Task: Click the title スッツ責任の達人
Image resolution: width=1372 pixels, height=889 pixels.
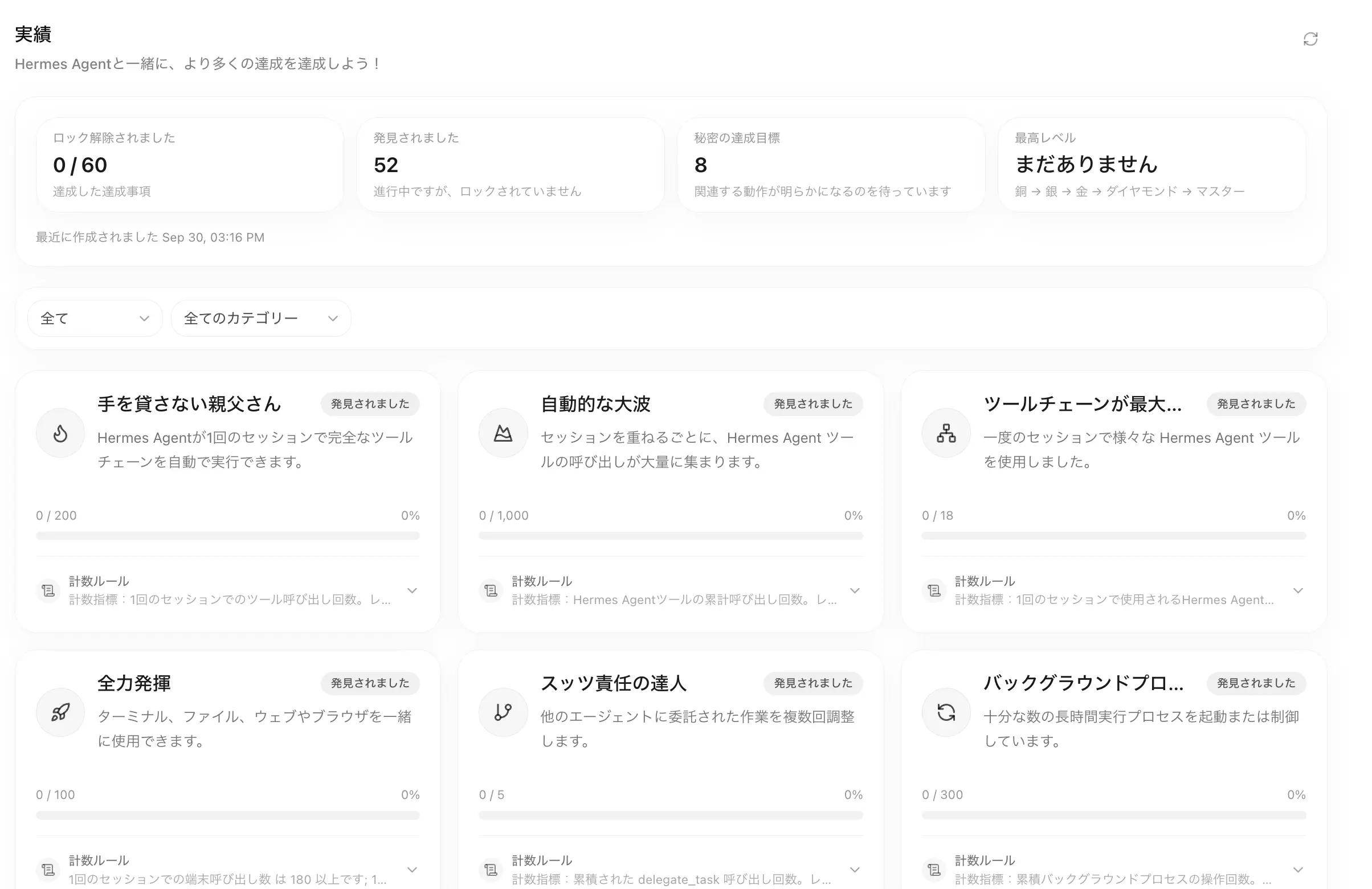Action: 614,683
